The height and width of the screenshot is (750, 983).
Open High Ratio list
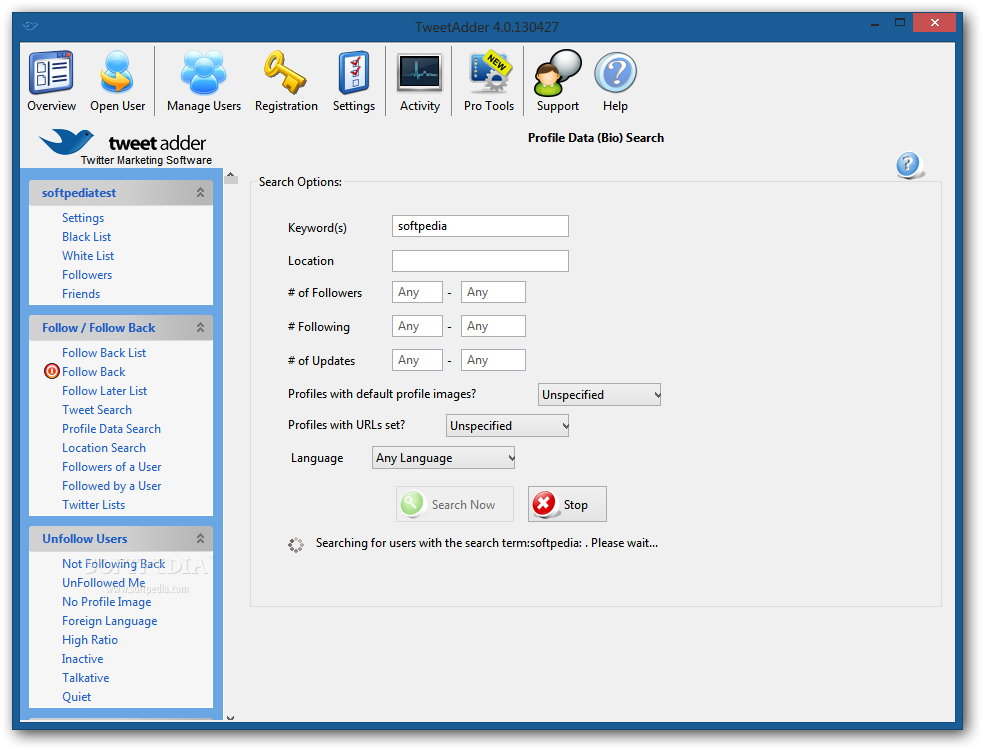click(90, 640)
